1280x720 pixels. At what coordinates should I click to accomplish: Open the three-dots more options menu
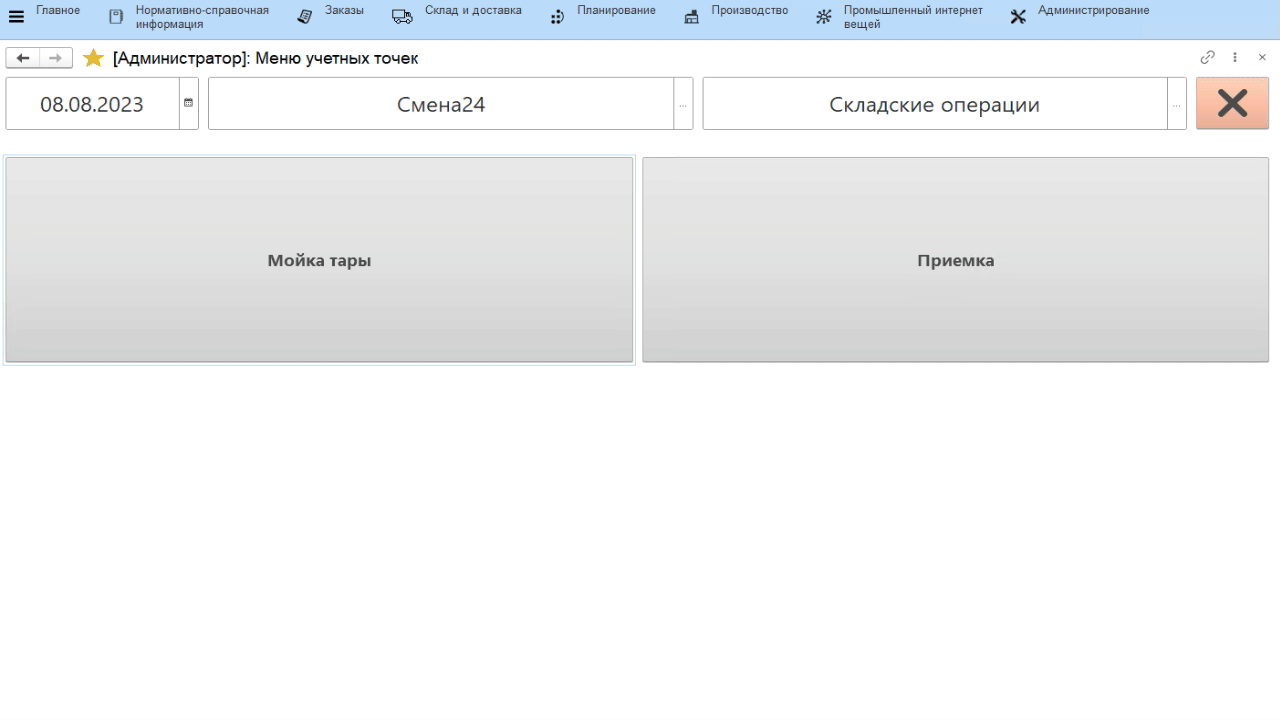1235,58
